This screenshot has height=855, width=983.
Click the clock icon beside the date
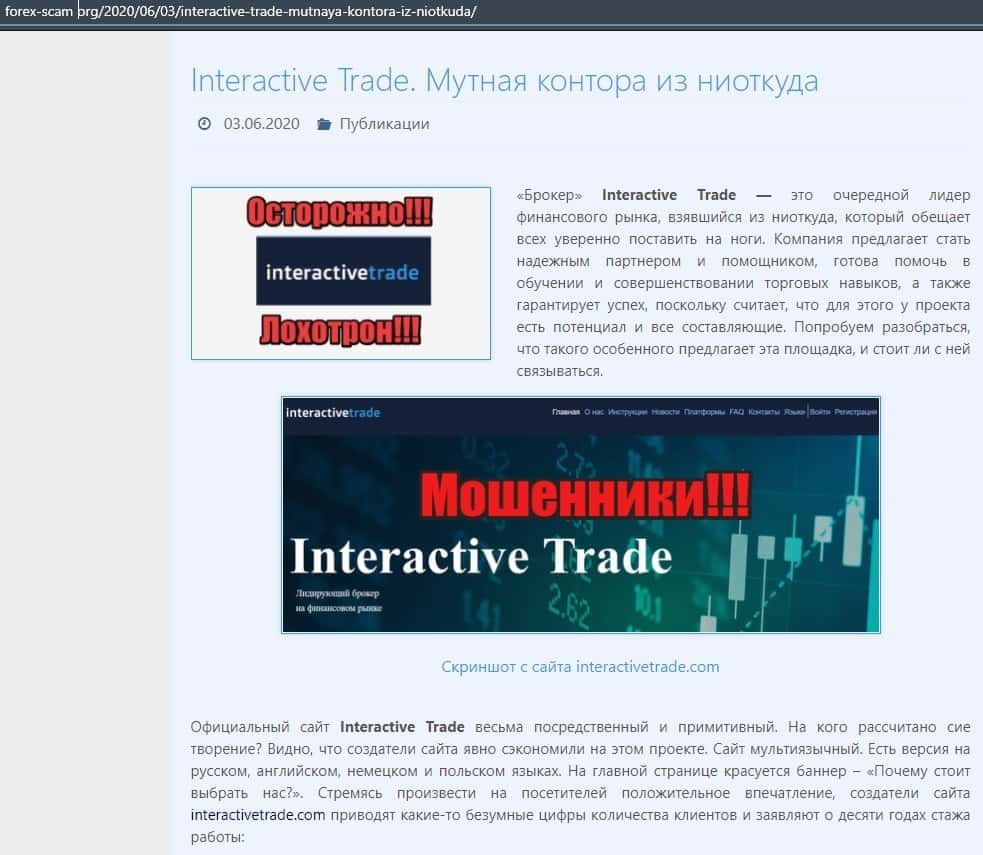[x=204, y=123]
